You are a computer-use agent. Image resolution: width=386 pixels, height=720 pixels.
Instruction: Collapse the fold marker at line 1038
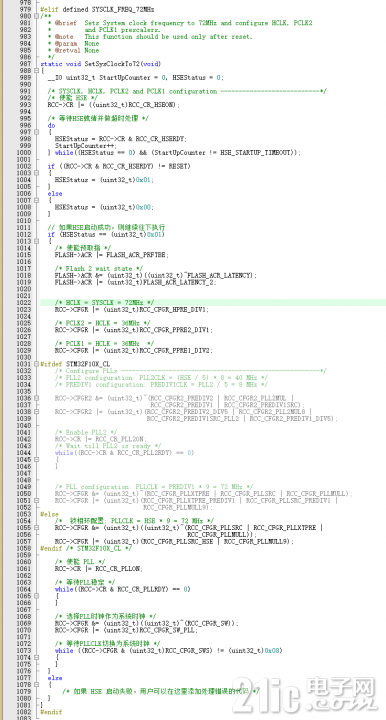click(x=36, y=411)
